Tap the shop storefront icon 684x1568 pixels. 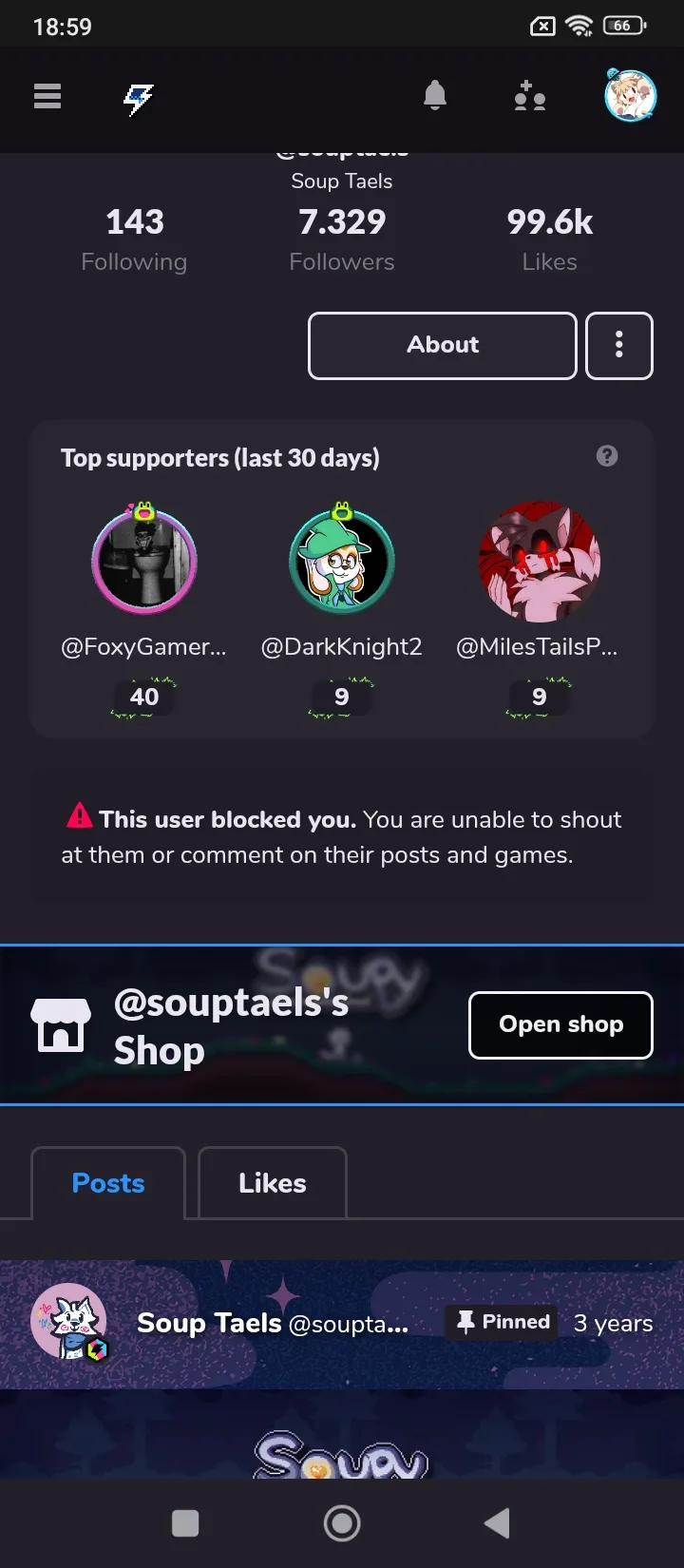pos(61,1025)
